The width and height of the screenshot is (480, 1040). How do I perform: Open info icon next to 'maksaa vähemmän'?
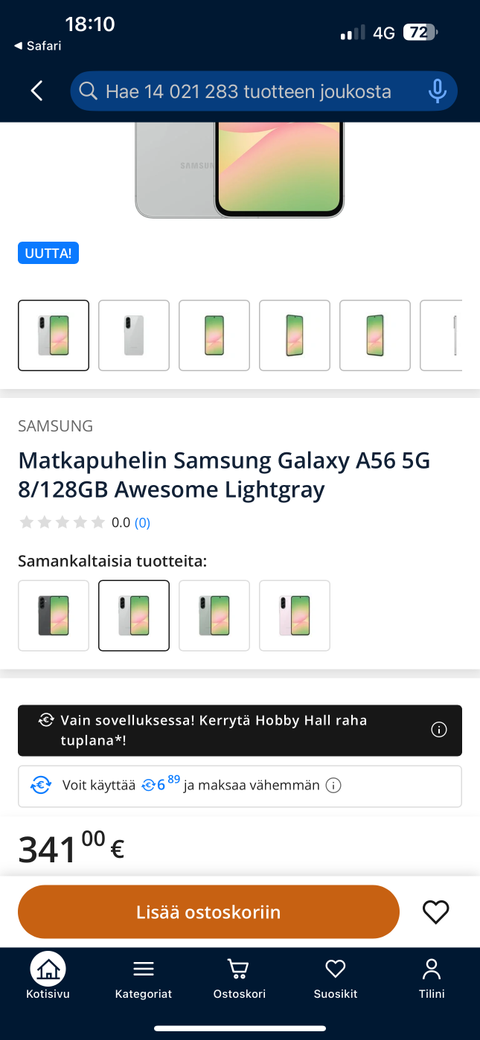coord(334,786)
